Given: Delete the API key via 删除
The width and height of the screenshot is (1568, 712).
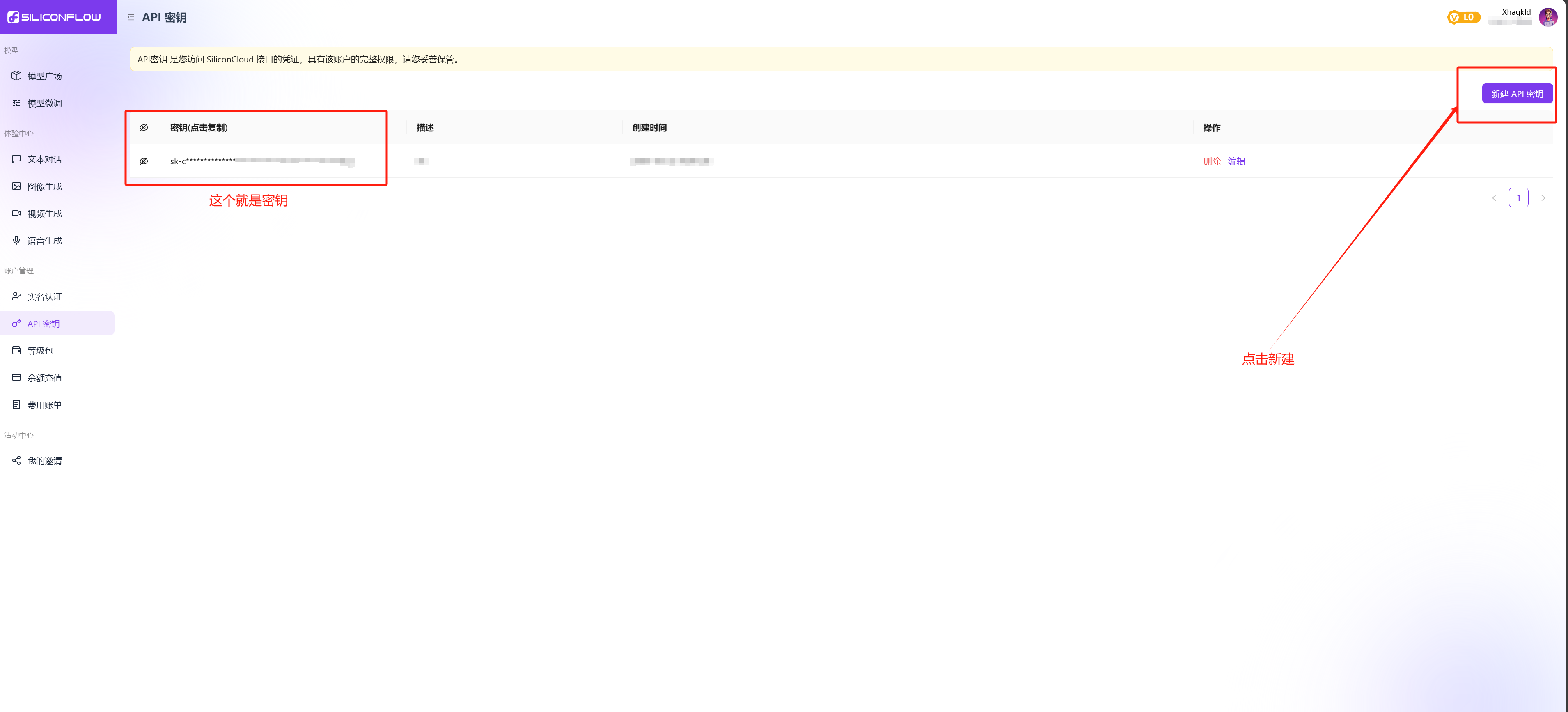Looking at the screenshot, I should click(x=1211, y=161).
